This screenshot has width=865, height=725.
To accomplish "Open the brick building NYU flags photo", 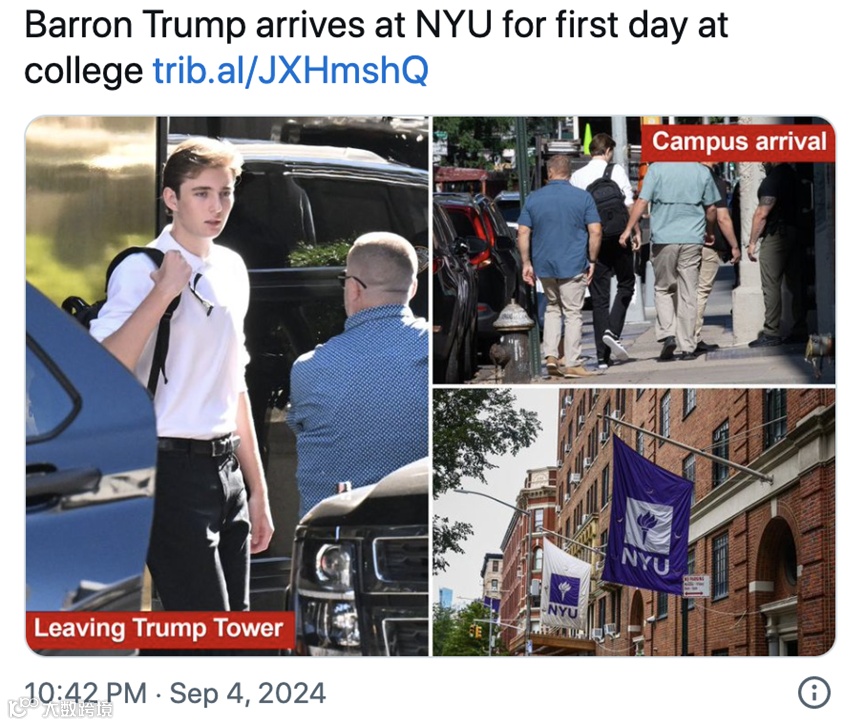I will click(x=633, y=522).
